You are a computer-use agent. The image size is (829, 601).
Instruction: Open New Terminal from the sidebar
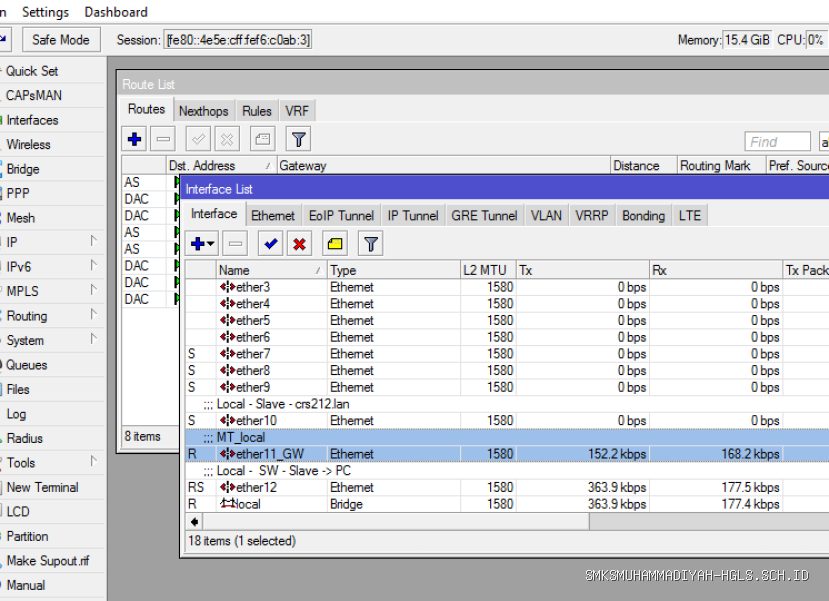(x=53, y=487)
